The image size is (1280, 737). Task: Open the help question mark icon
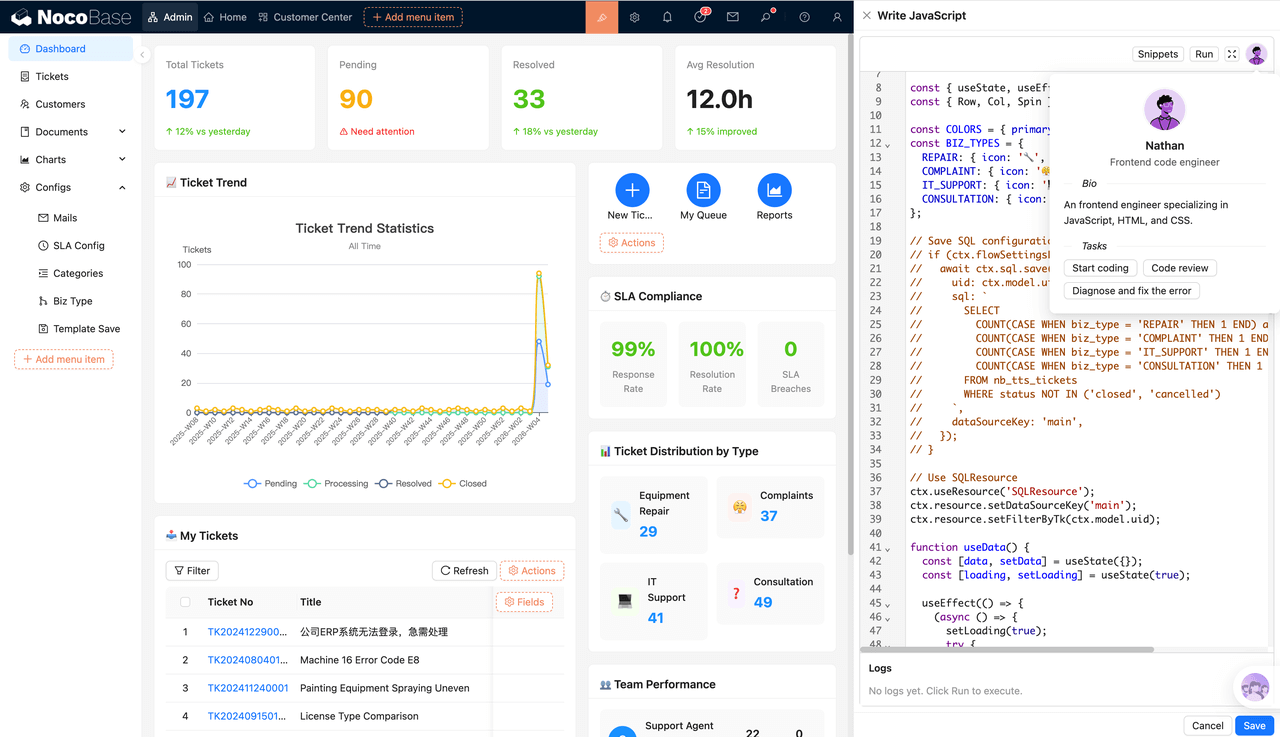coord(804,17)
